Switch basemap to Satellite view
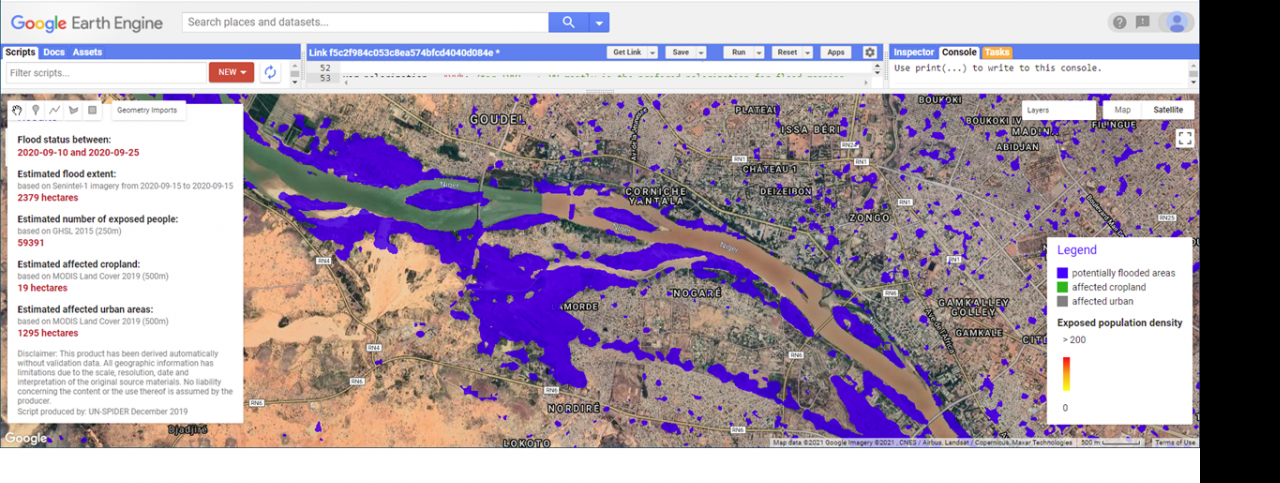1280x483 pixels. click(x=1168, y=110)
